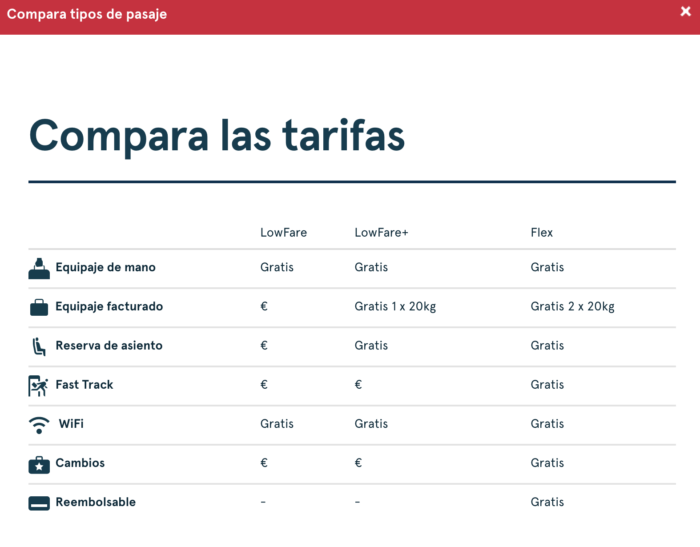The height and width of the screenshot is (547, 700).
Task: Click the Cambios row label
Action: coord(80,463)
